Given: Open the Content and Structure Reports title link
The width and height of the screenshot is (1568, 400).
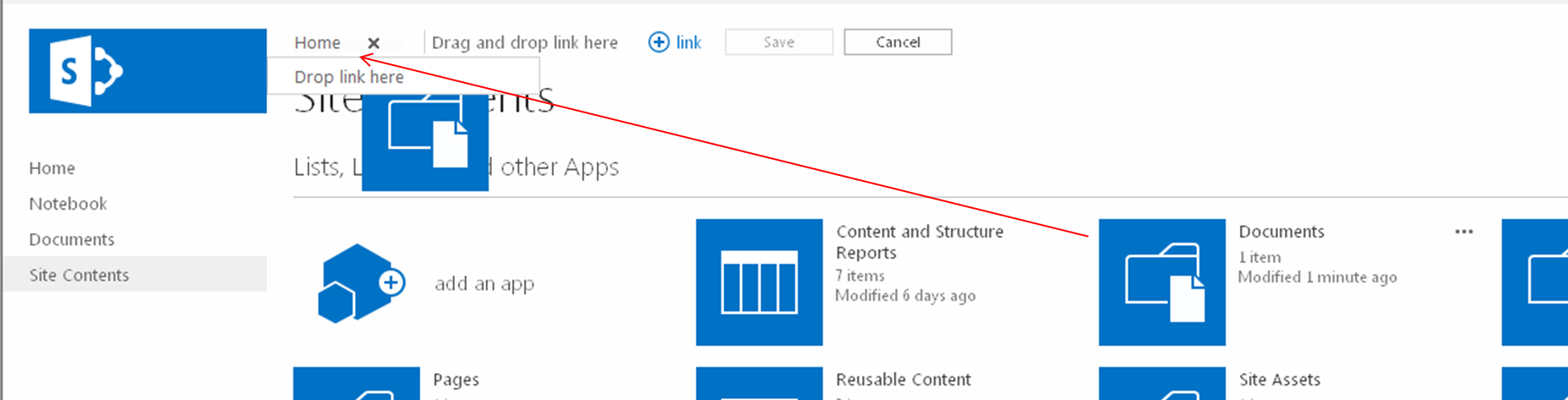Looking at the screenshot, I should [x=919, y=242].
